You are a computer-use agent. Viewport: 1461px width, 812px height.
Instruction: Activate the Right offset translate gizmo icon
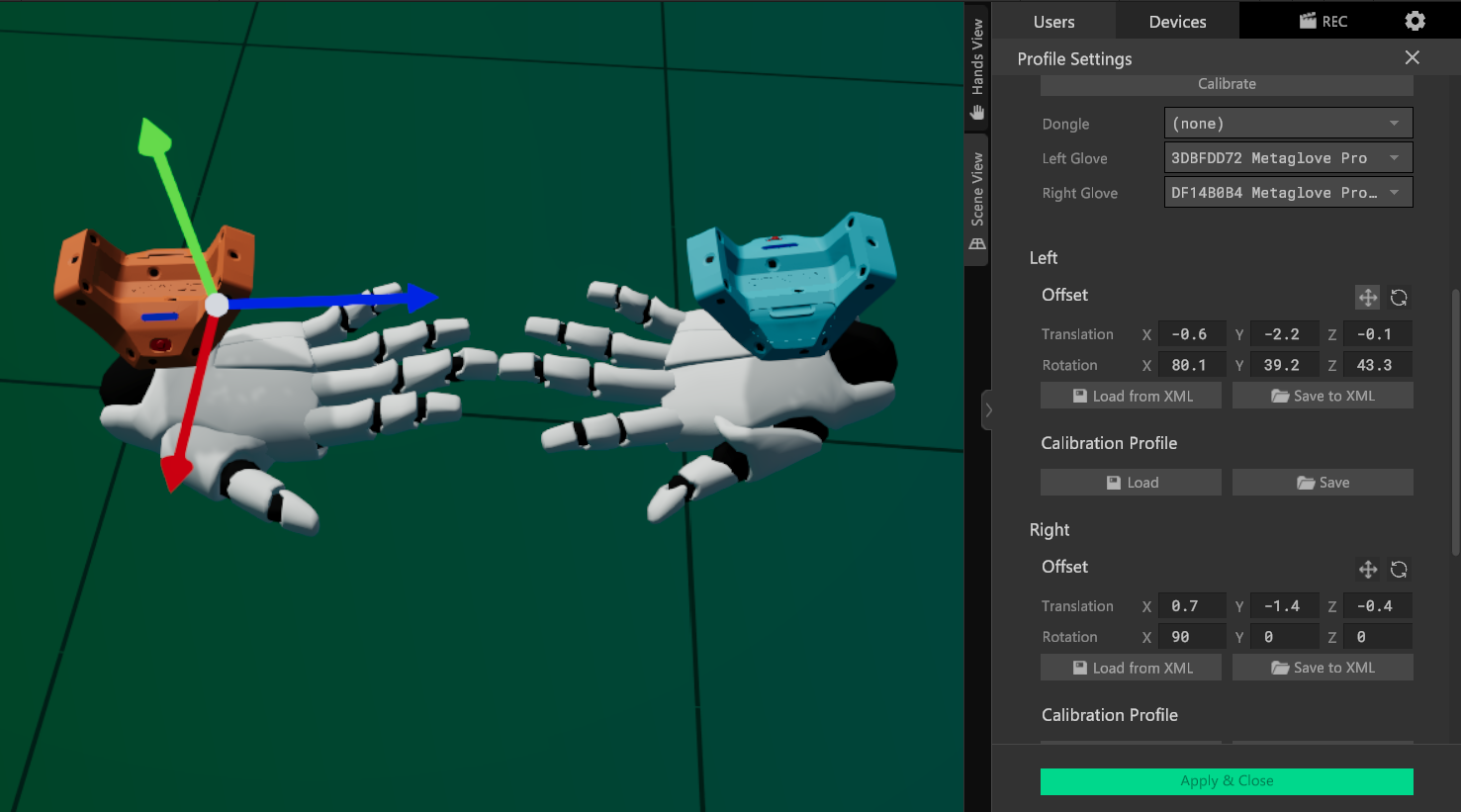[x=1367, y=569]
